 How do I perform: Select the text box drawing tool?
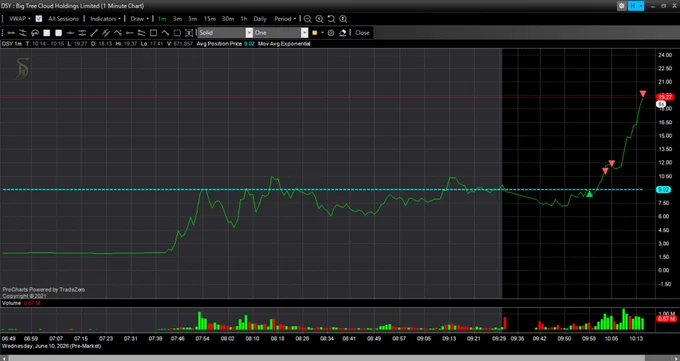tap(189, 33)
